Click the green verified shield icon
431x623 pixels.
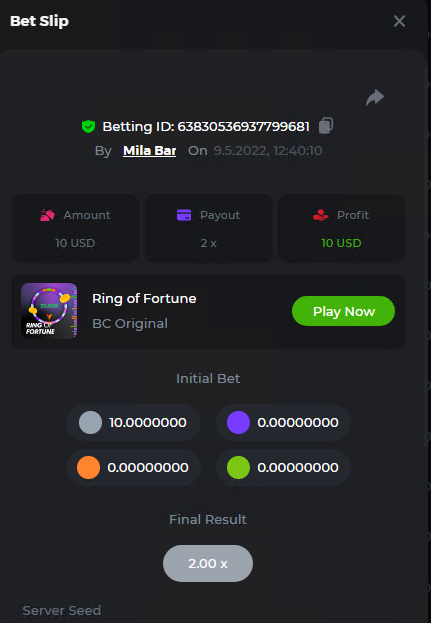88,126
